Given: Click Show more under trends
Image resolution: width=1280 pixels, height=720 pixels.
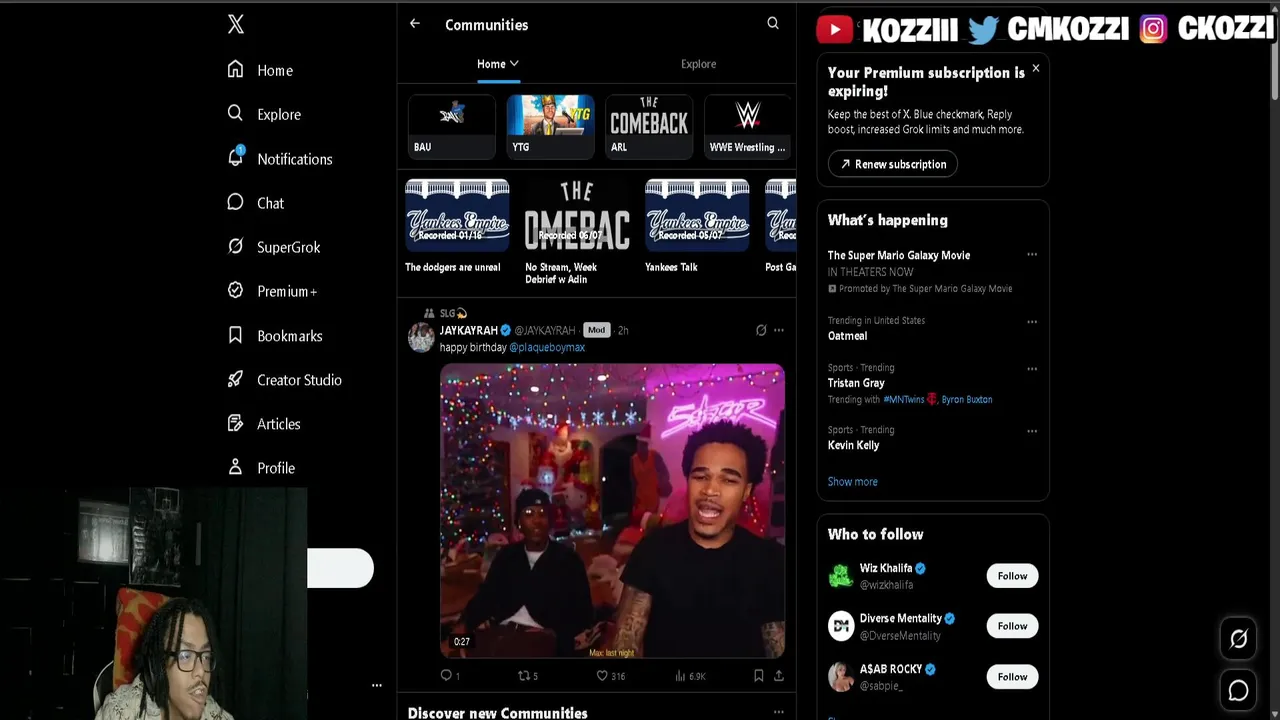Looking at the screenshot, I should [852, 482].
